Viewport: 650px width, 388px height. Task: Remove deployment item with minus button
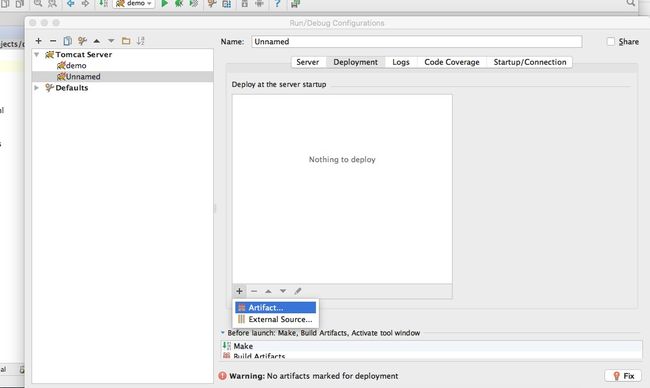[254, 291]
